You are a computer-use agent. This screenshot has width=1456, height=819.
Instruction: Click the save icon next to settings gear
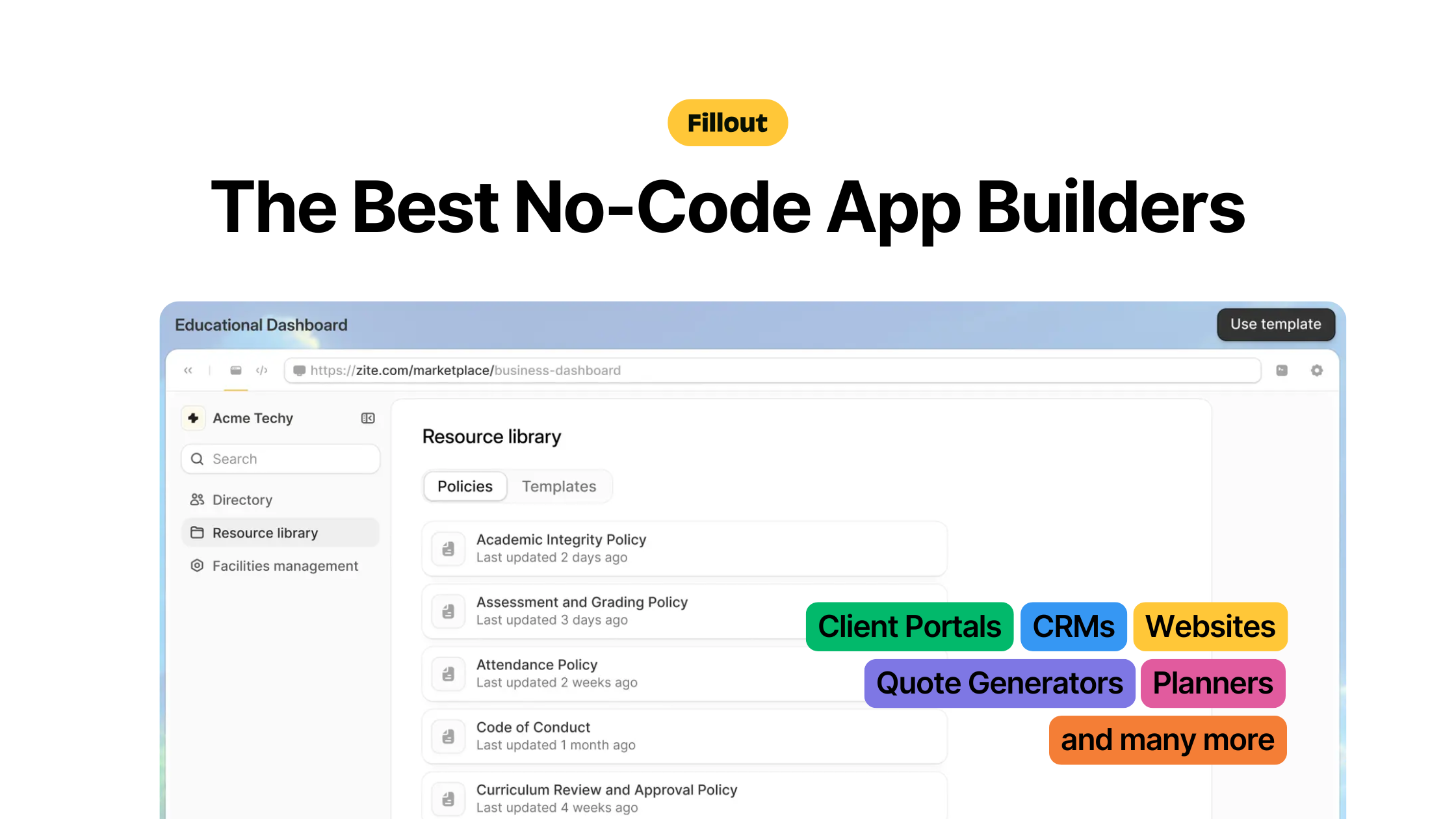coord(1282,370)
